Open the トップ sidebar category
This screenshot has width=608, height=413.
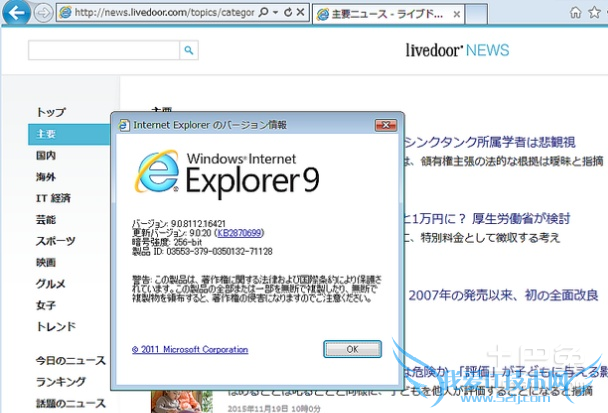pos(51,112)
